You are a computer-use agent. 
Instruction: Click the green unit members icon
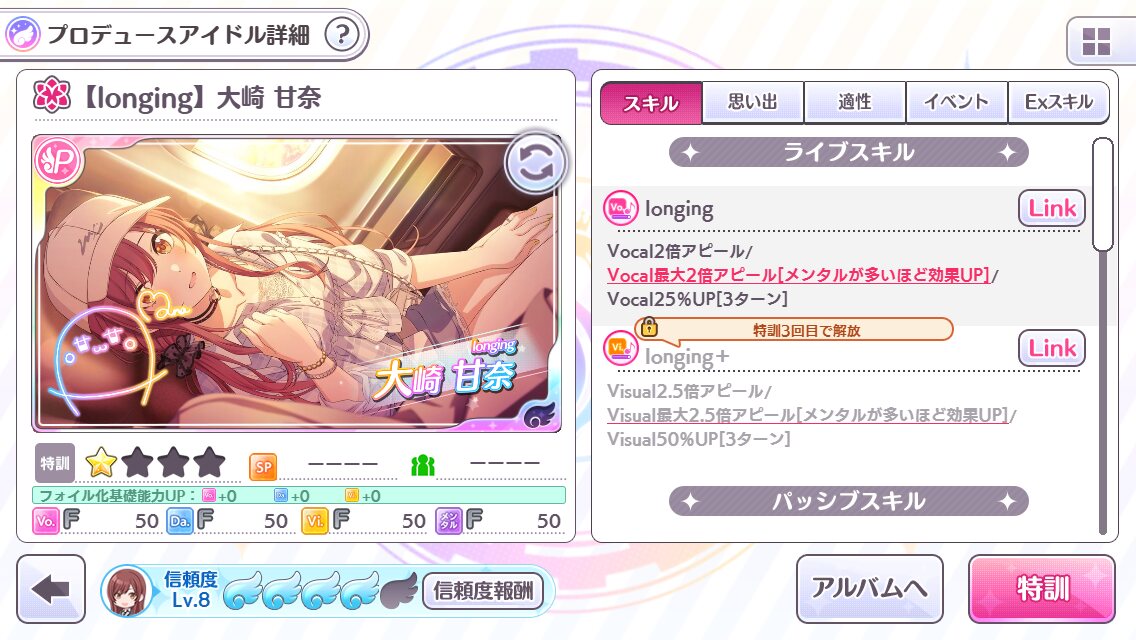coord(422,465)
